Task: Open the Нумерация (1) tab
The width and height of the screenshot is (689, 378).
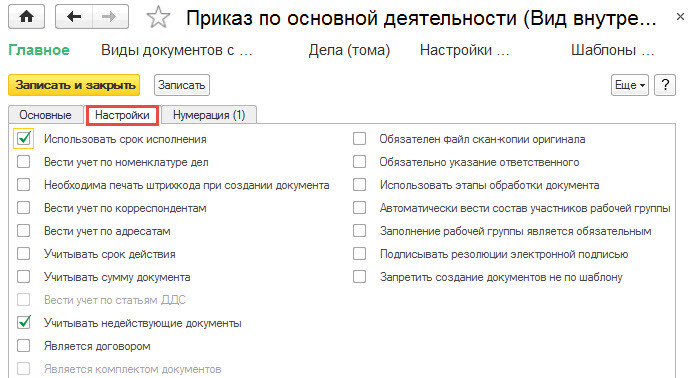Action: [x=209, y=115]
